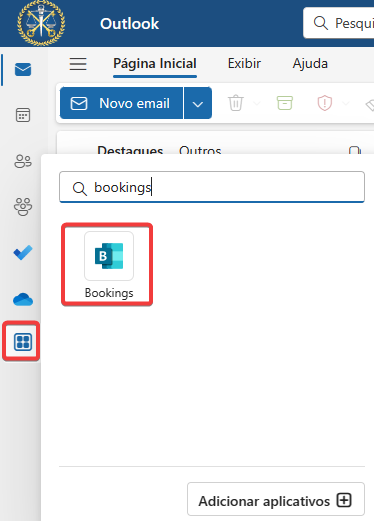The image size is (374, 521).
Task: Click the Archive box icon
Action: tap(285, 103)
